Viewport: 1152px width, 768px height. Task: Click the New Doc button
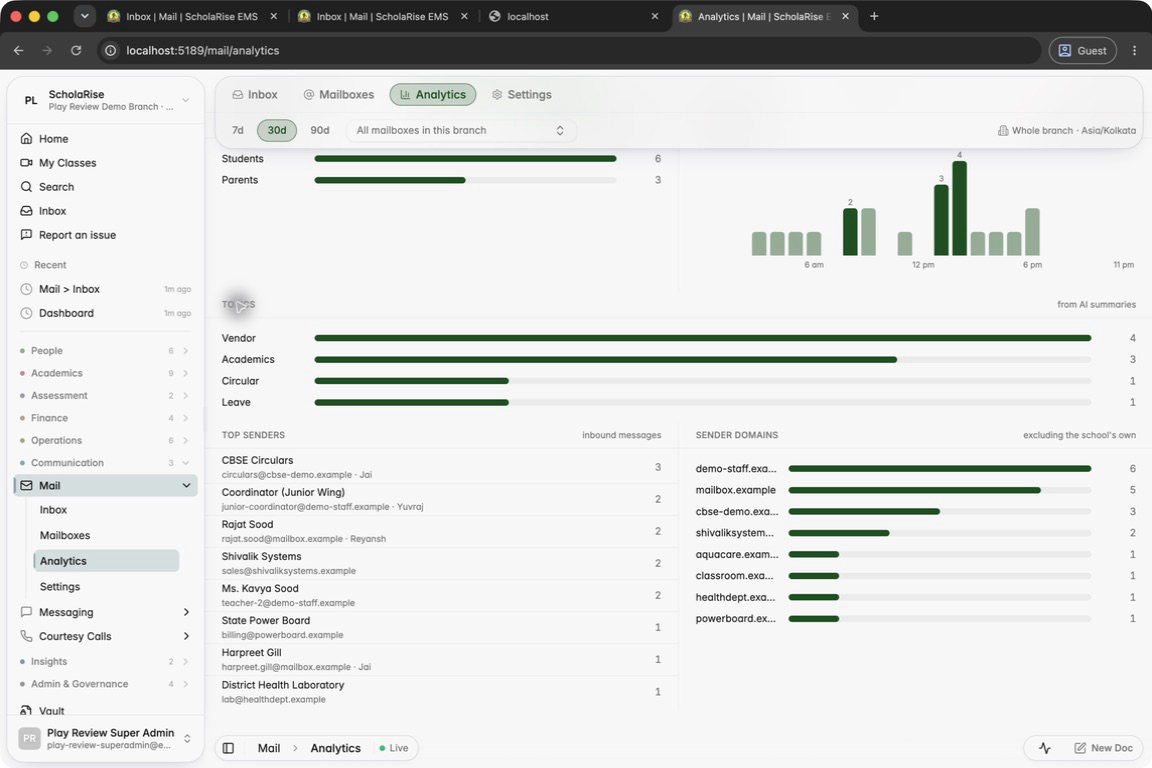pyautogui.click(x=1104, y=748)
